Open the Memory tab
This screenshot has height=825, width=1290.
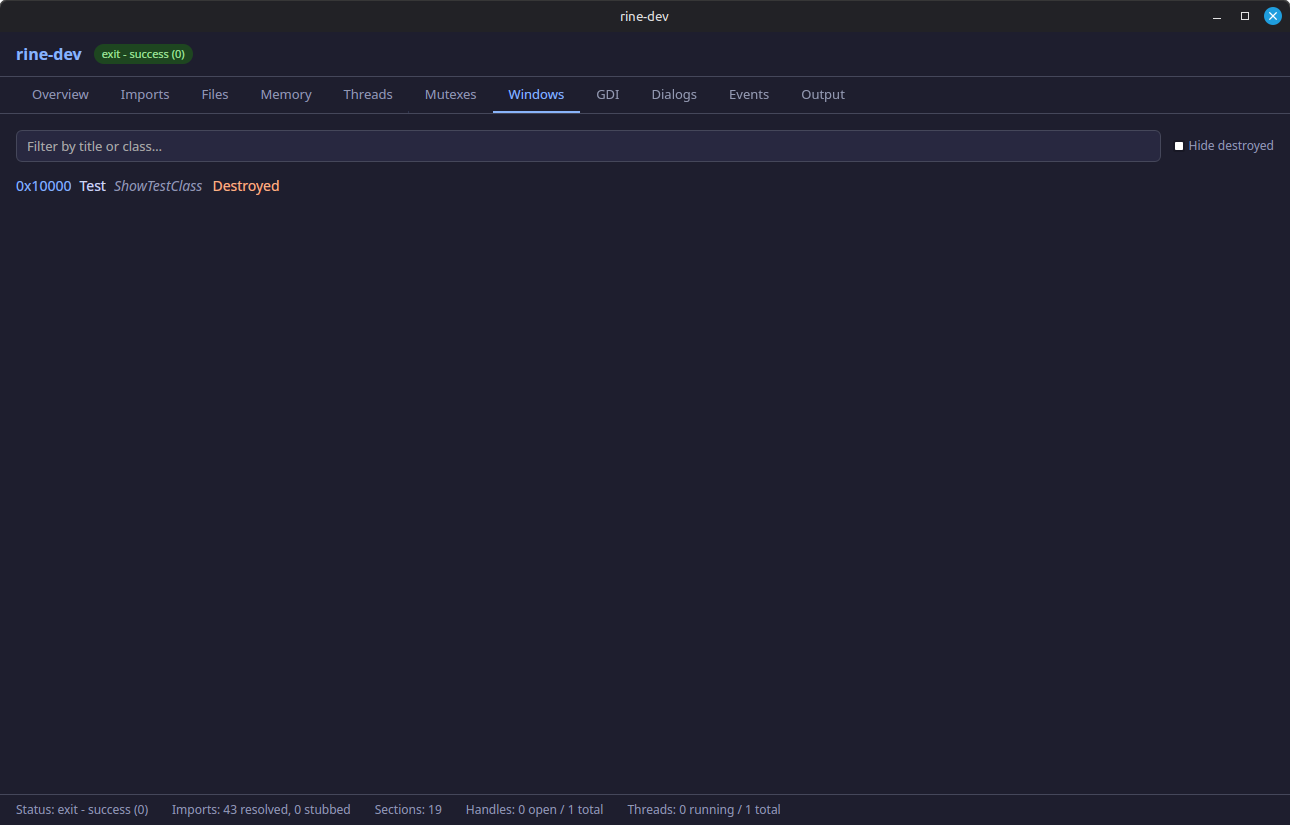[x=286, y=94]
